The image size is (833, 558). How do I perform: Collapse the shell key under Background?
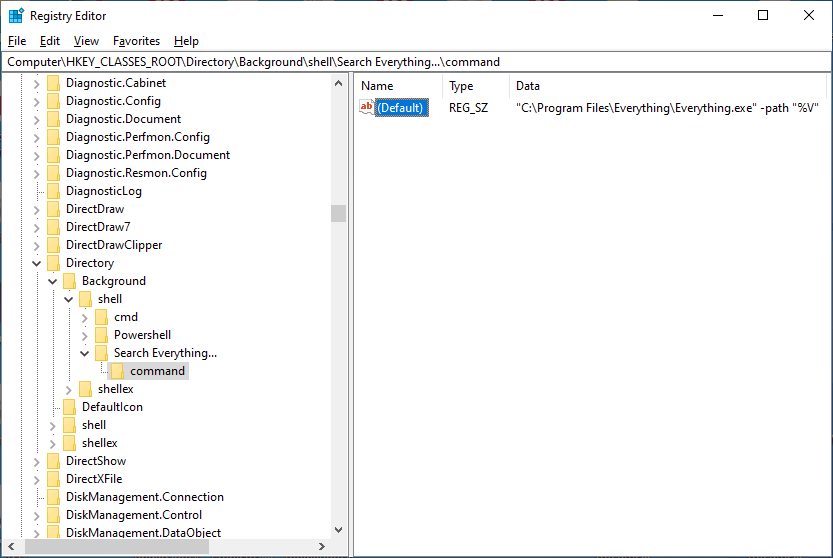point(69,300)
